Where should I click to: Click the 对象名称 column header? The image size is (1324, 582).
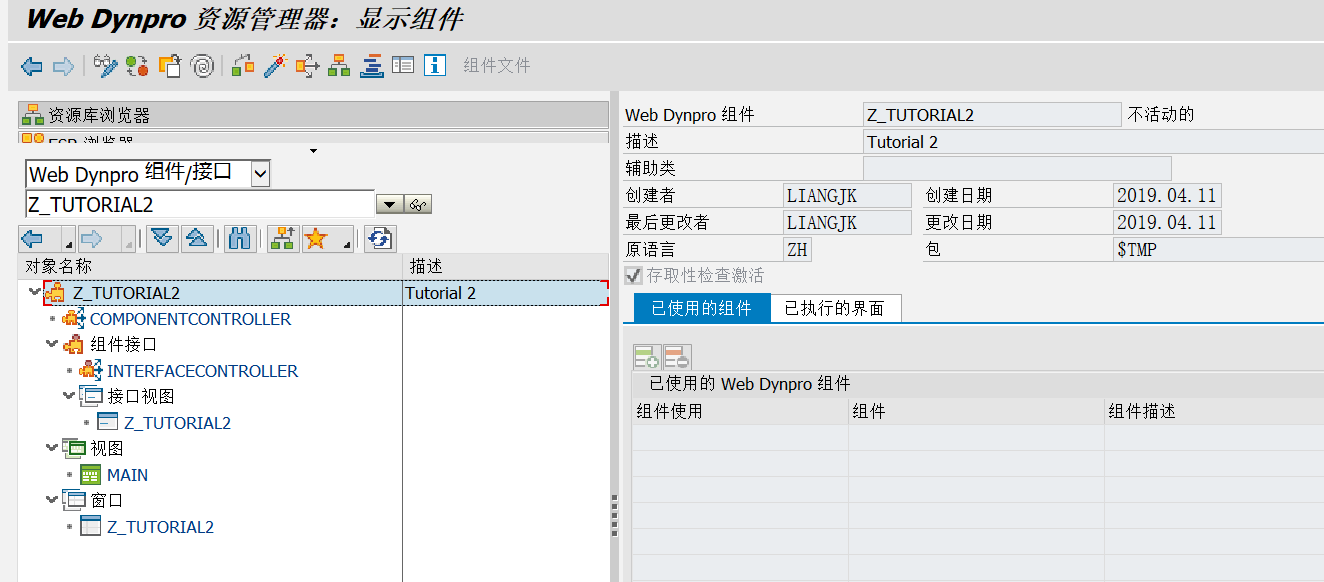(x=210, y=266)
